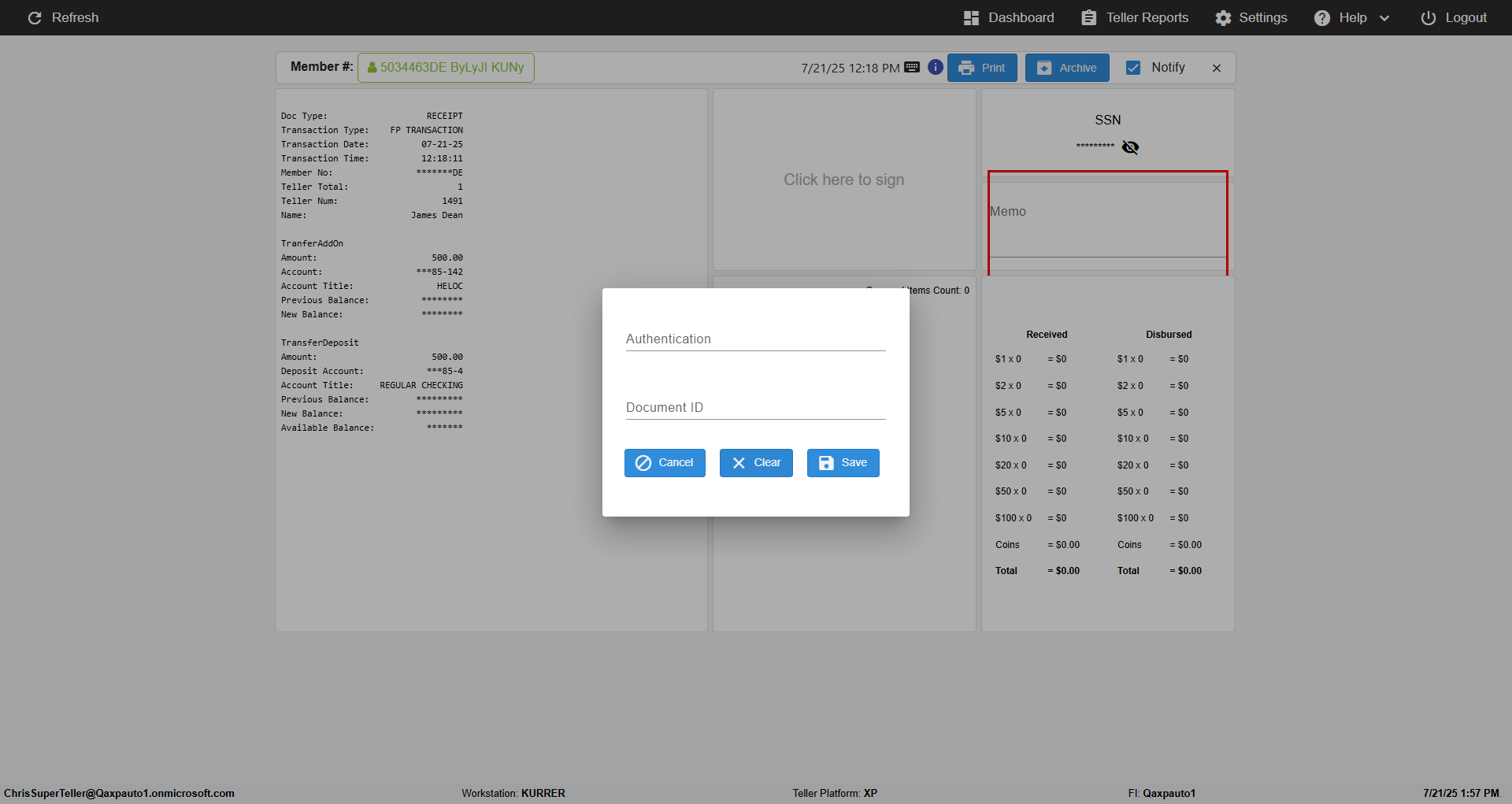The width and height of the screenshot is (1512, 804).
Task: Click the 'REGULAR CHECKING' account title text
Action: (421, 385)
